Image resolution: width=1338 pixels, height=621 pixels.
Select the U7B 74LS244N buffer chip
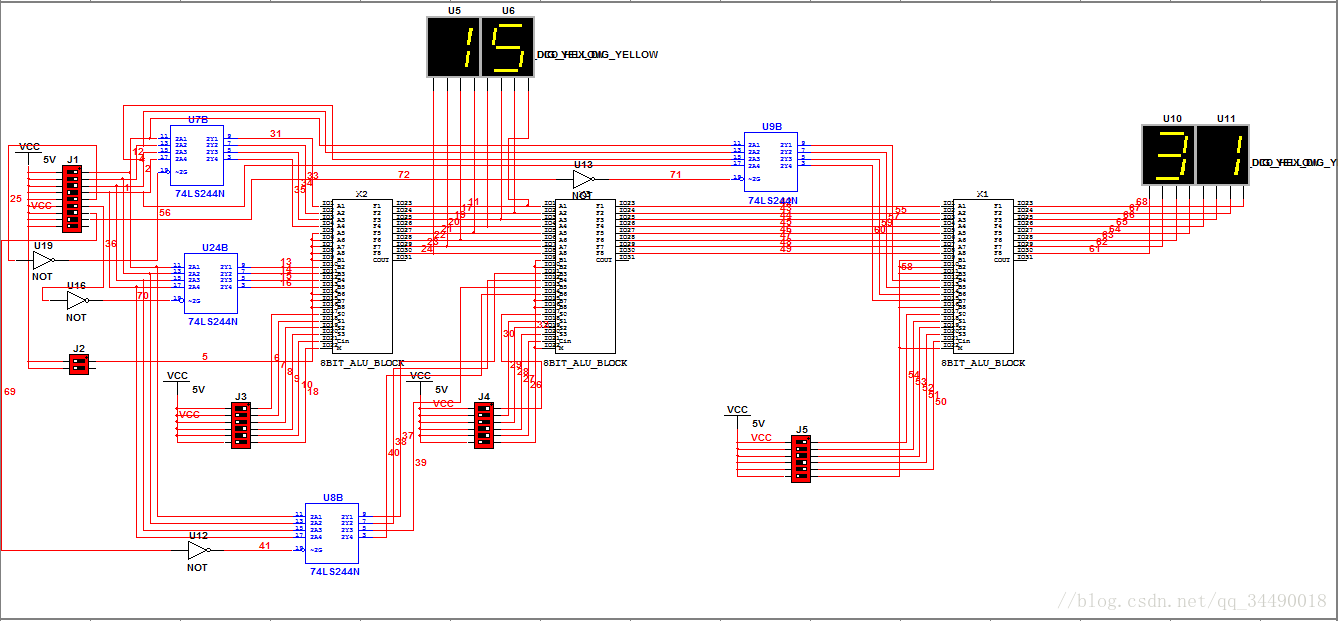pyautogui.click(x=197, y=155)
